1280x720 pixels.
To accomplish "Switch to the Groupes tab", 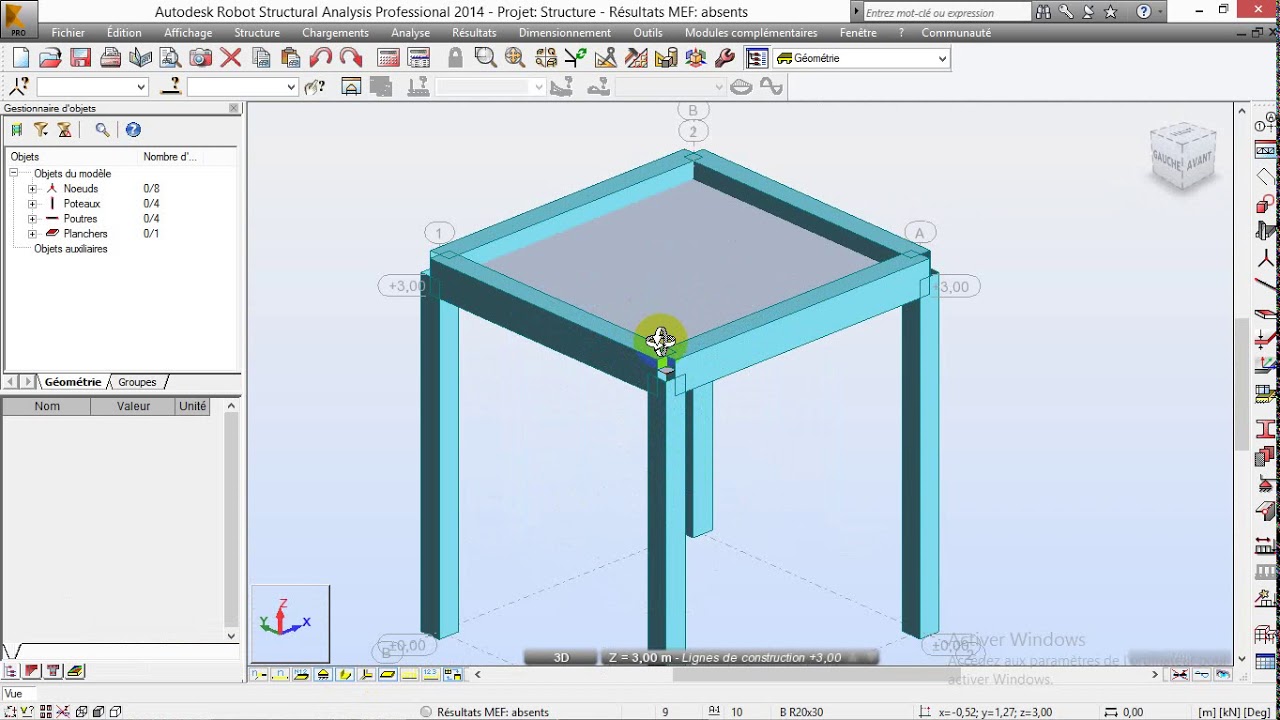I will [137, 382].
